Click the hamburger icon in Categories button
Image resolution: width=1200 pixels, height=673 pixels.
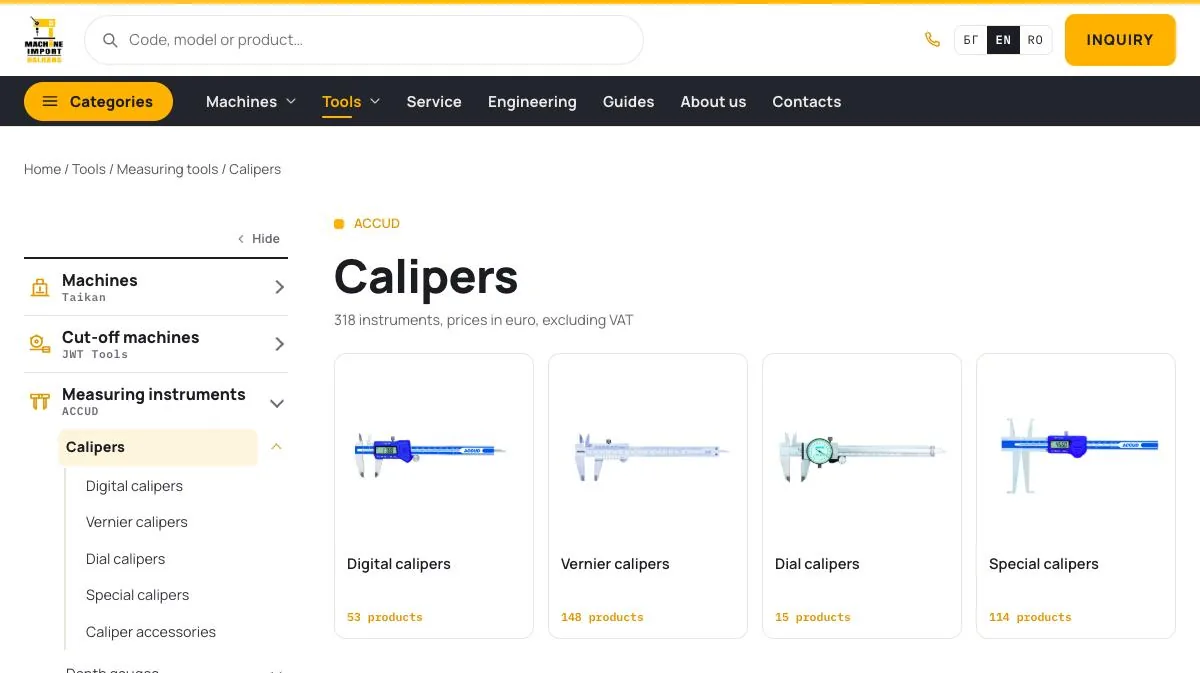50,102
